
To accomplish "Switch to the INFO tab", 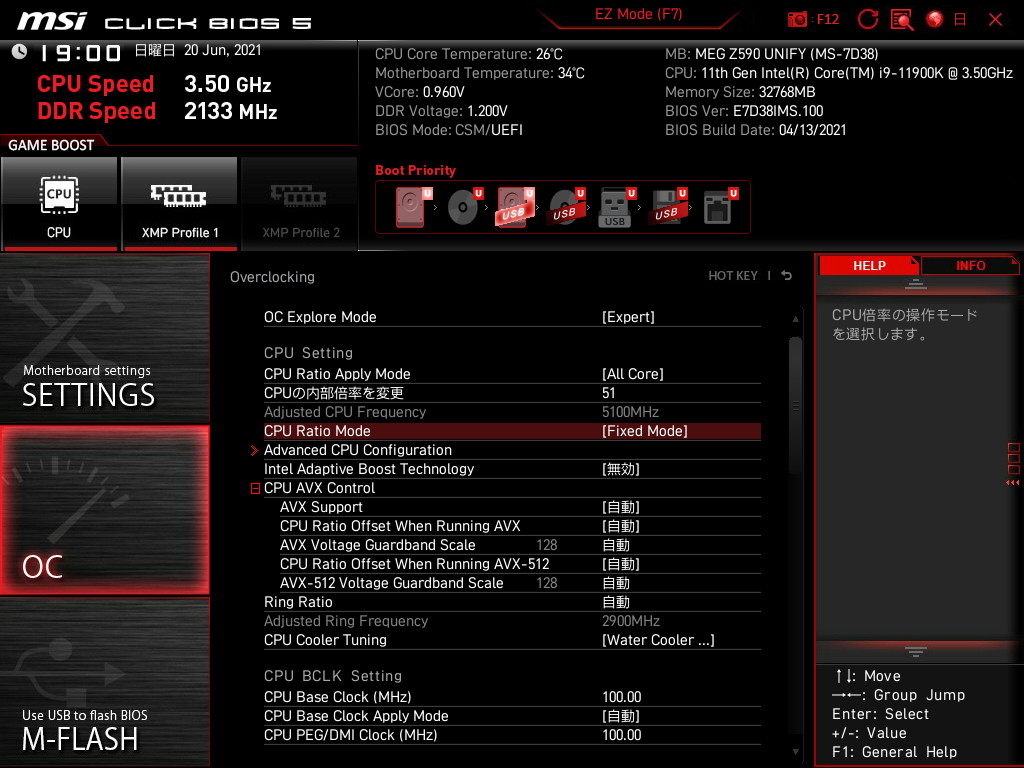I will click(x=969, y=265).
